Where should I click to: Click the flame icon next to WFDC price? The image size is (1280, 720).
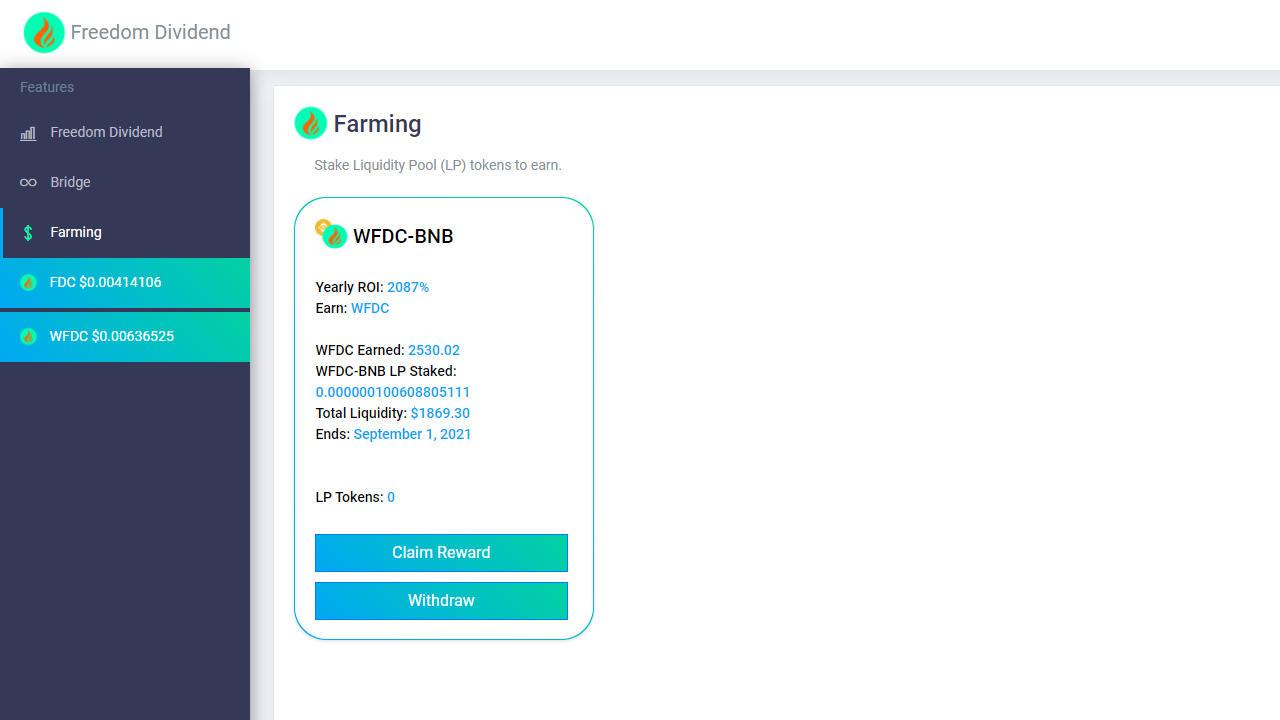click(28, 337)
